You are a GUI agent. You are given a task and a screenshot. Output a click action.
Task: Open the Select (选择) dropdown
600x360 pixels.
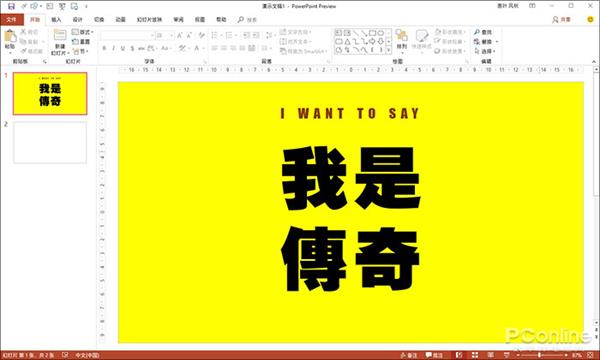coord(484,51)
